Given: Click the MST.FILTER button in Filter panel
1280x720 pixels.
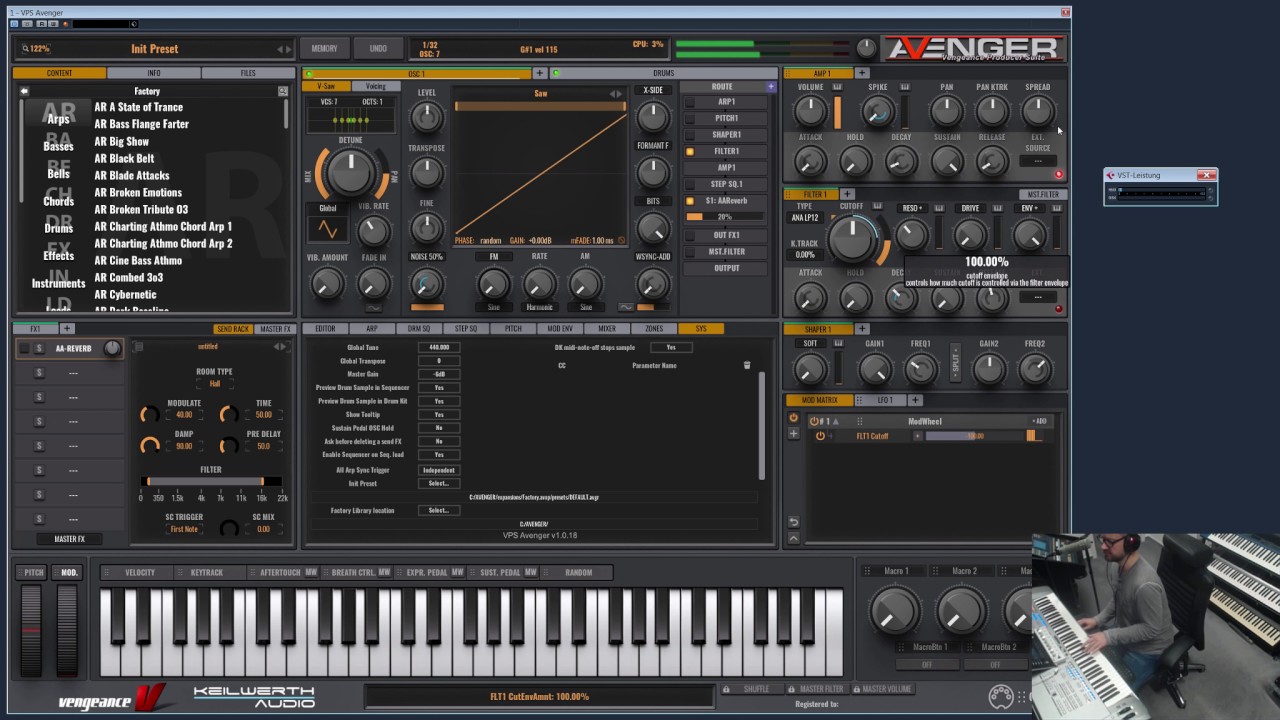Looking at the screenshot, I should [1043, 194].
